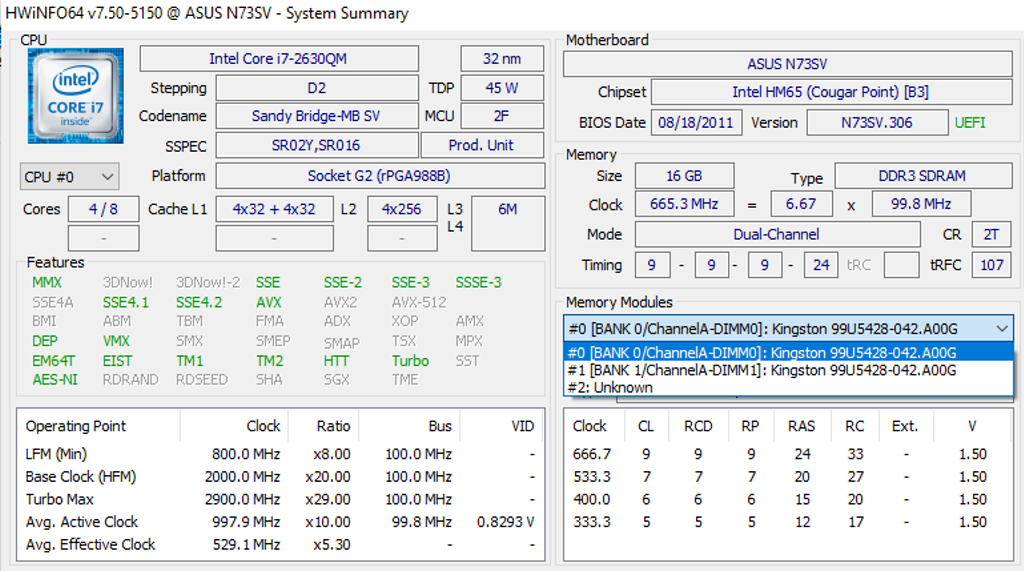Click the MCU value 2F
This screenshot has width=1024, height=571.
pyautogui.click(x=502, y=116)
